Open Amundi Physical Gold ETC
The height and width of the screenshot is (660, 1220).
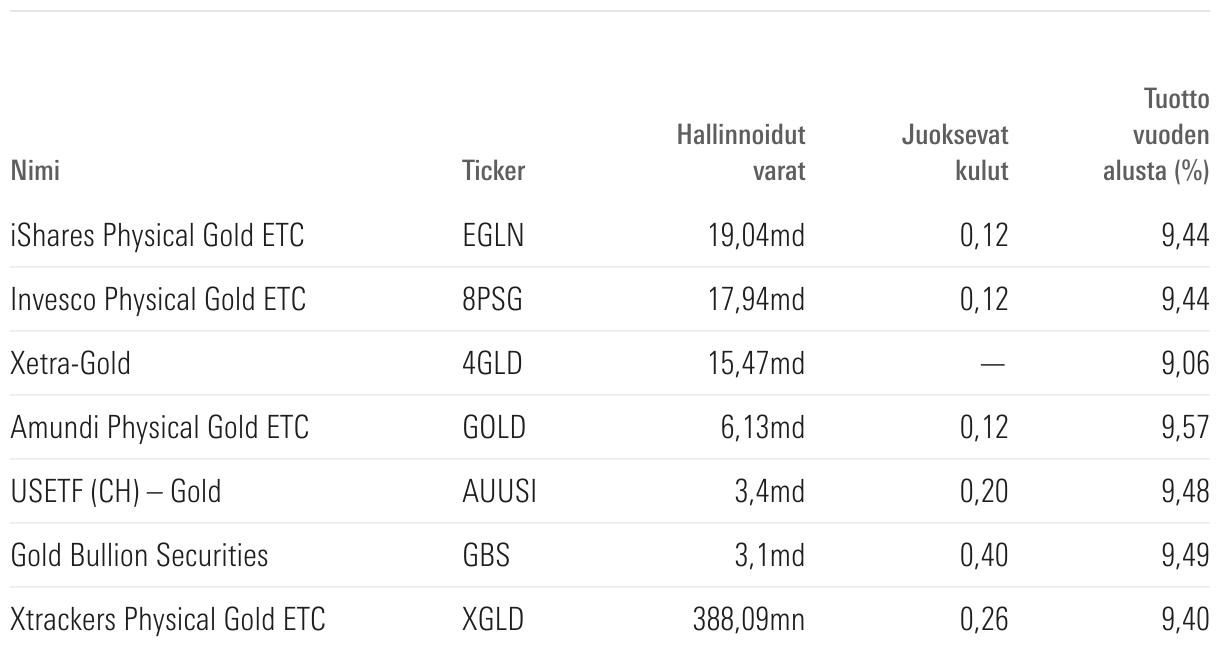coord(160,427)
